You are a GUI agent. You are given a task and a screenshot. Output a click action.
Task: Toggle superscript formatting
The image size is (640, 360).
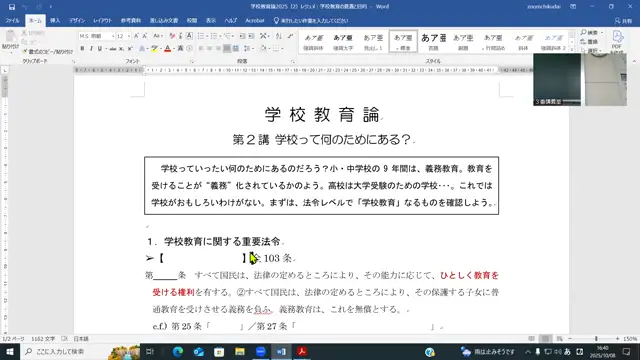130,49
